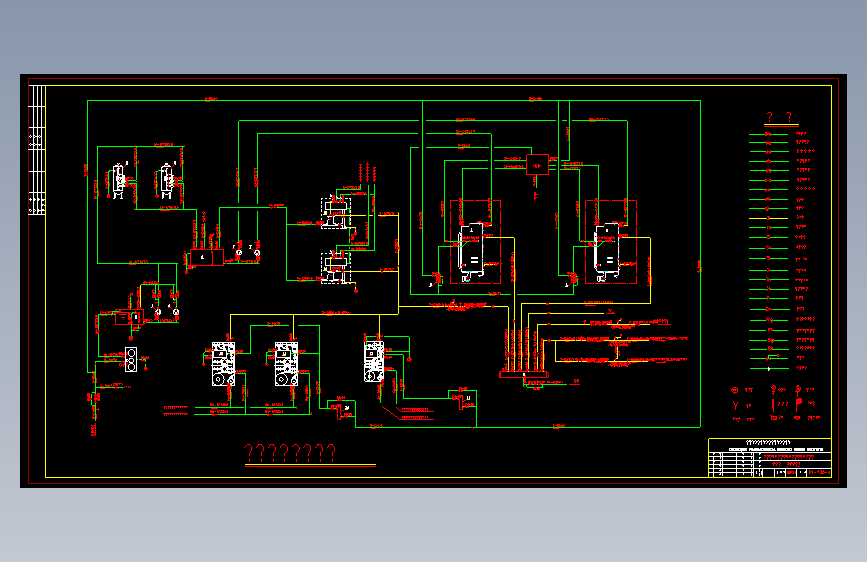
Task: Select the leftmost white machine unit at the bottom
Action: (x=223, y=363)
